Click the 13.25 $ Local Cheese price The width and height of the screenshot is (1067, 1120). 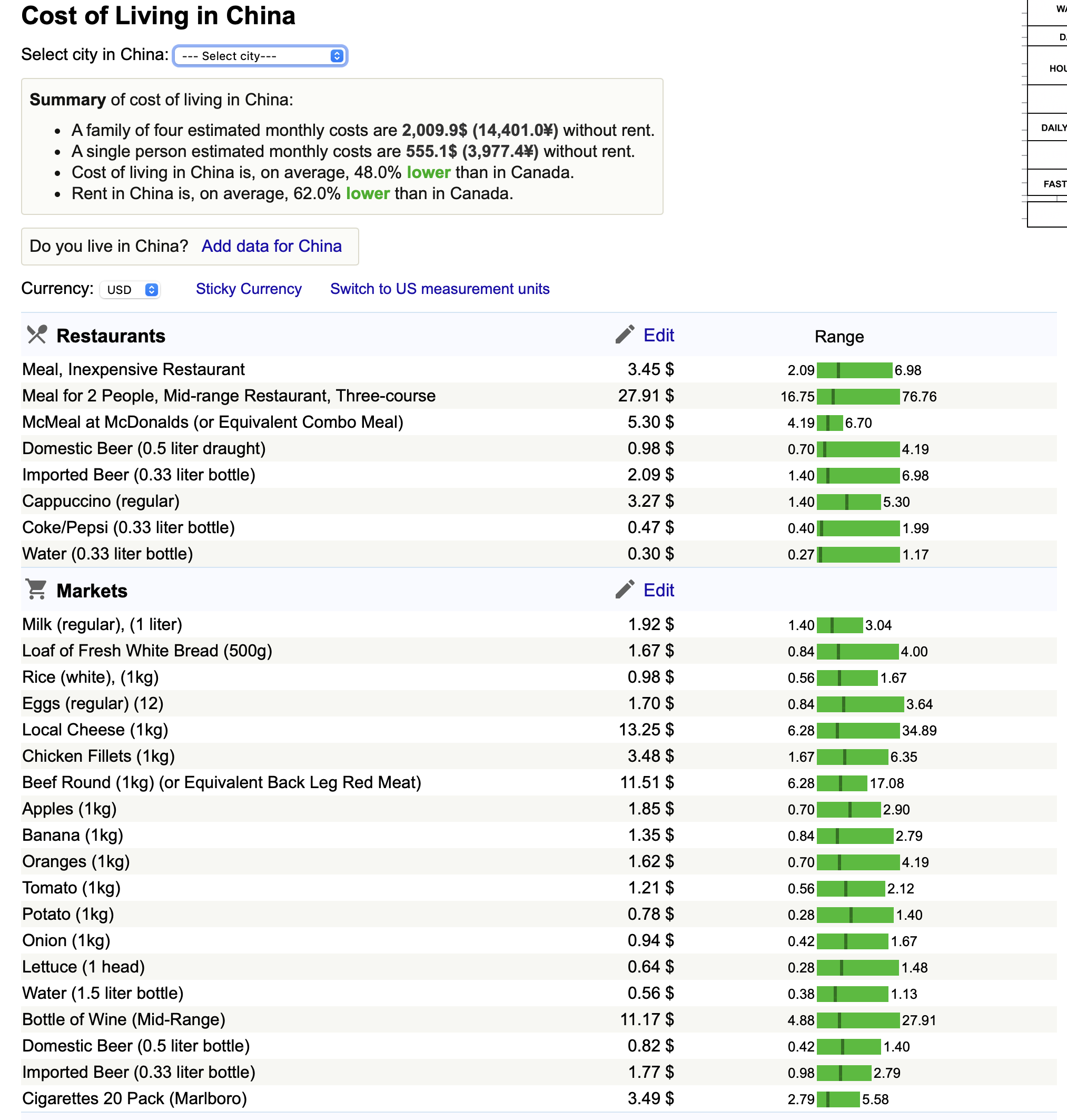coord(646,729)
